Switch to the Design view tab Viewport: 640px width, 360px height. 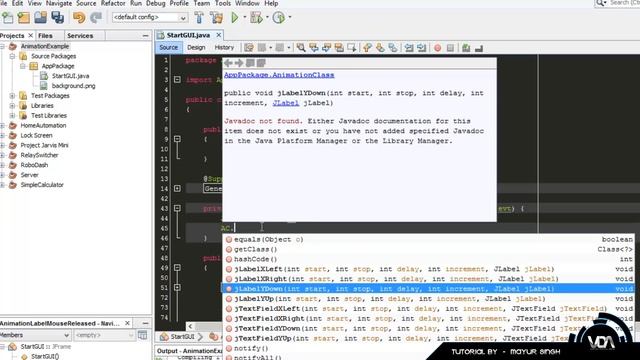click(196, 47)
